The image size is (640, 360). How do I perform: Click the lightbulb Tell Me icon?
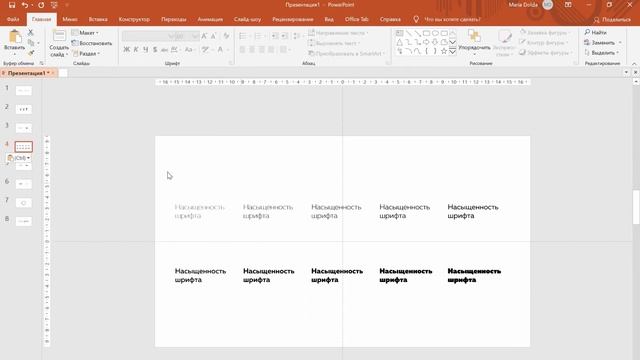pos(416,19)
